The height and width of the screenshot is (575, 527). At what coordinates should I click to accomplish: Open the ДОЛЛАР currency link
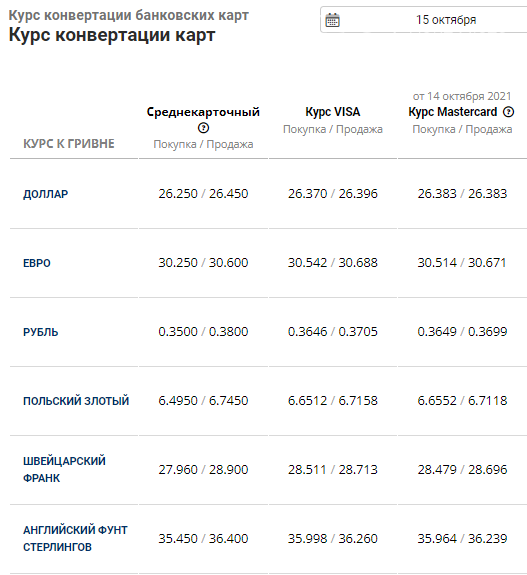click(45, 194)
